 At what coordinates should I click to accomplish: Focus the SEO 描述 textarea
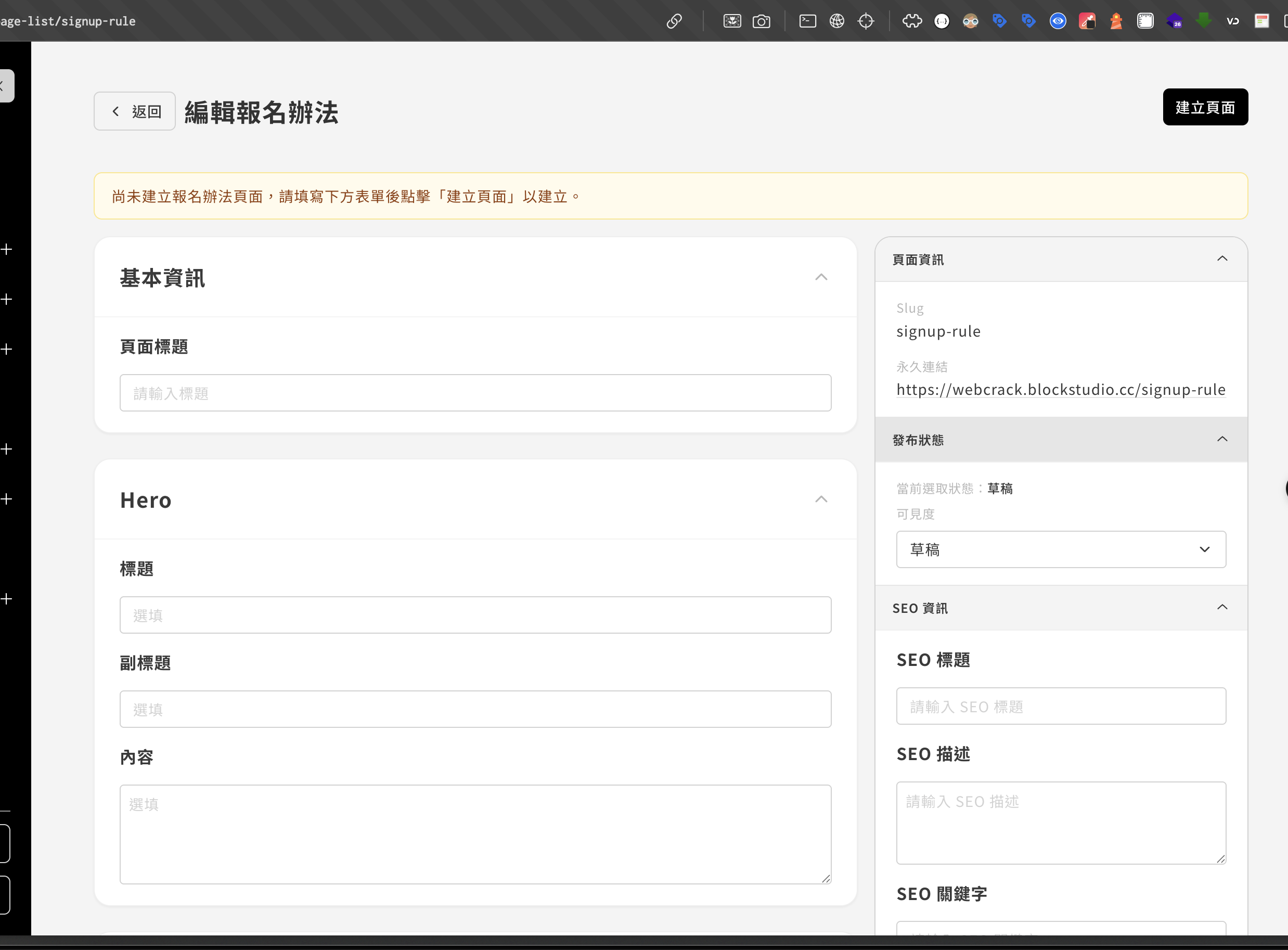click(x=1060, y=822)
